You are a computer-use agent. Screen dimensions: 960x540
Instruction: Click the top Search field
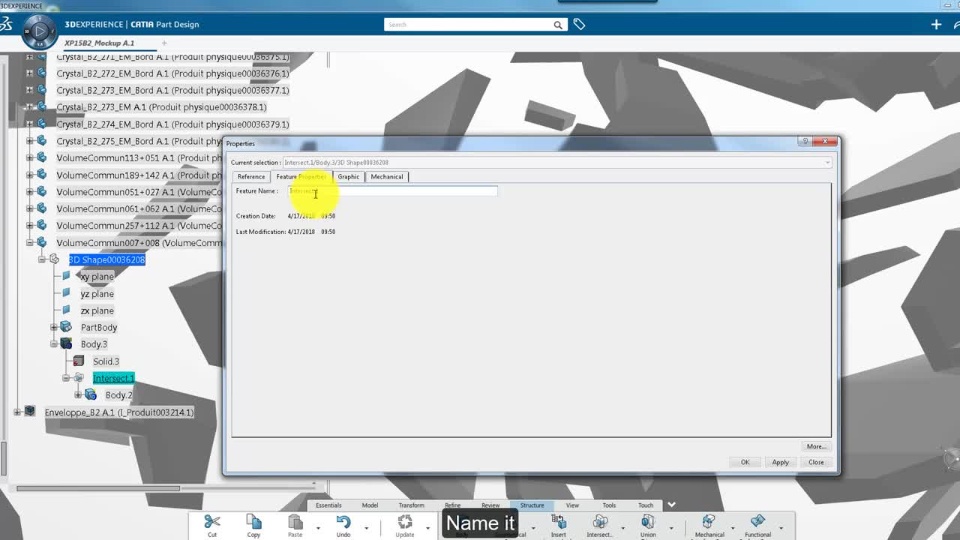(469, 24)
